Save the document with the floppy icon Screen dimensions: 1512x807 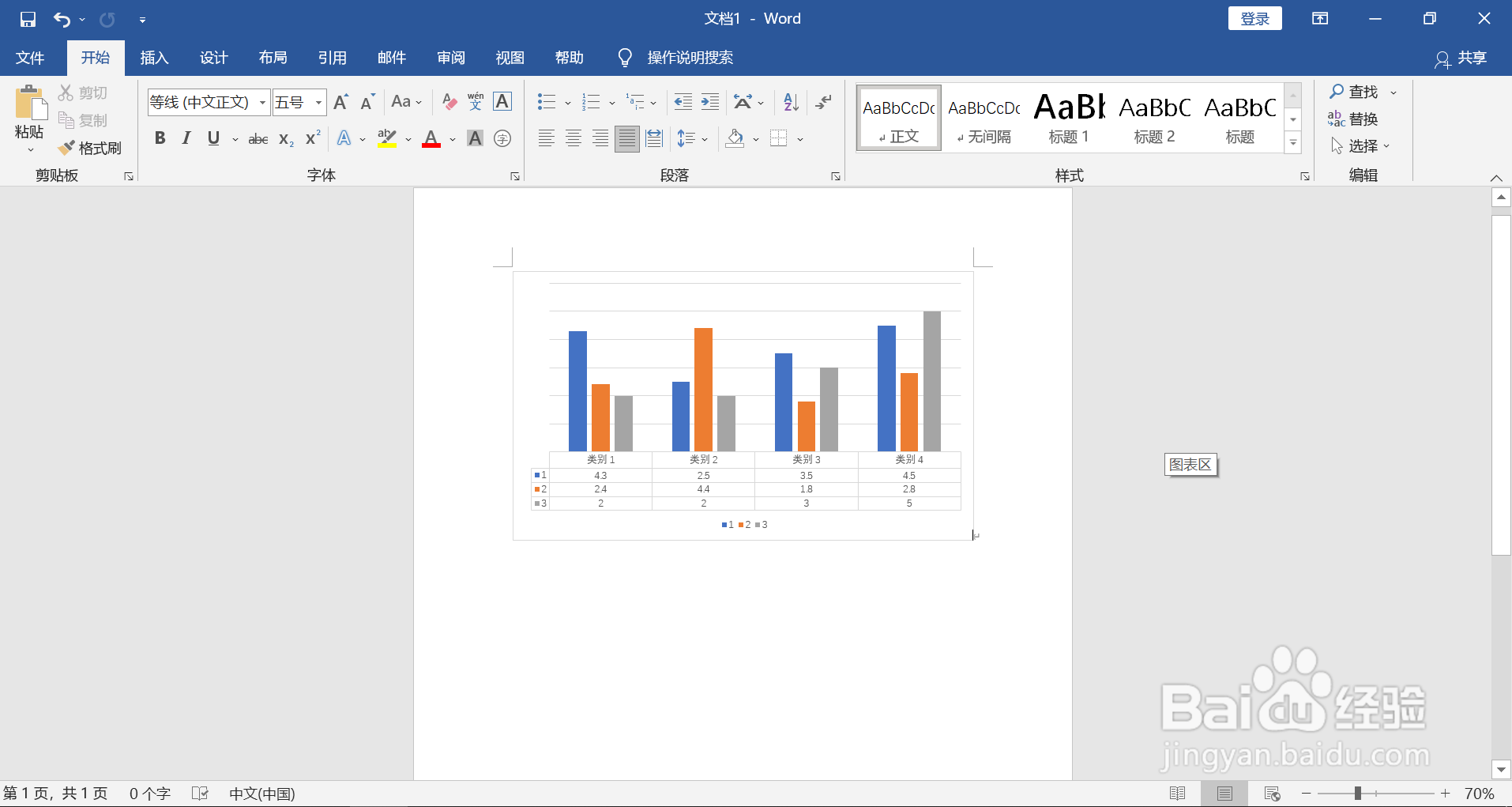[28, 19]
